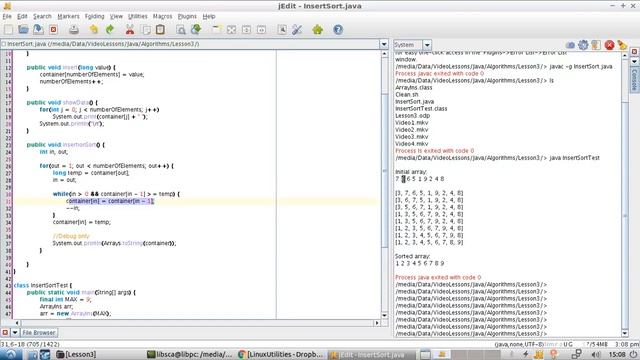Open the Folding menu
The height and width of the screenshot is (360, 640).
click(95, 16)
